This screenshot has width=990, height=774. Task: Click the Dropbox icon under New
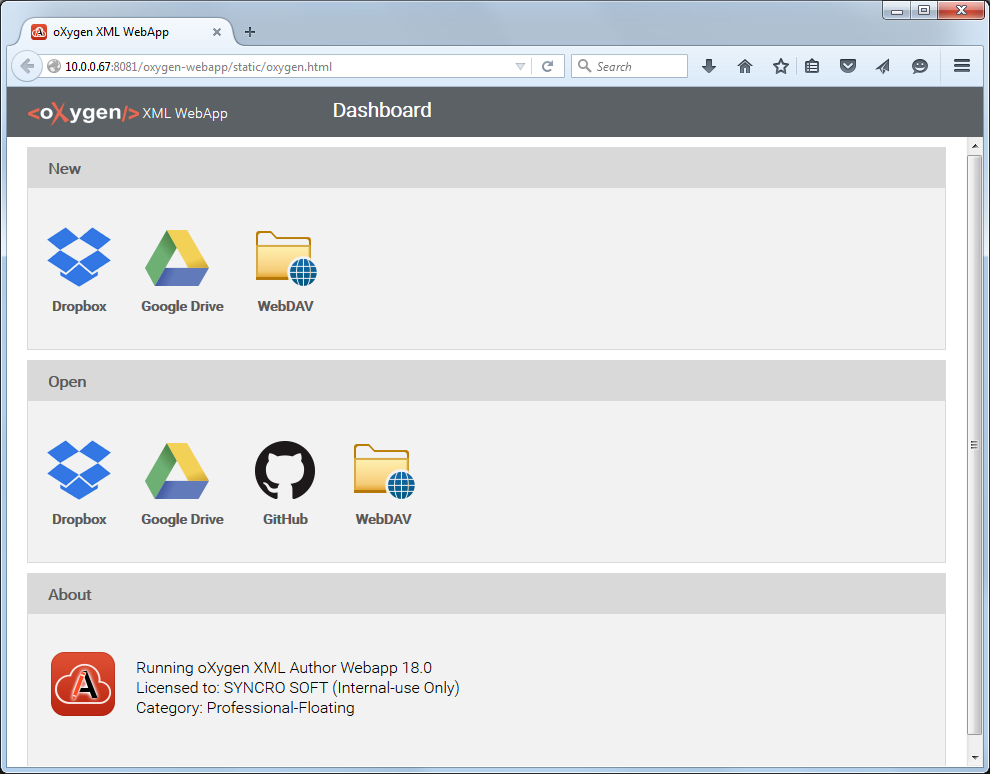tap(79, 256)
